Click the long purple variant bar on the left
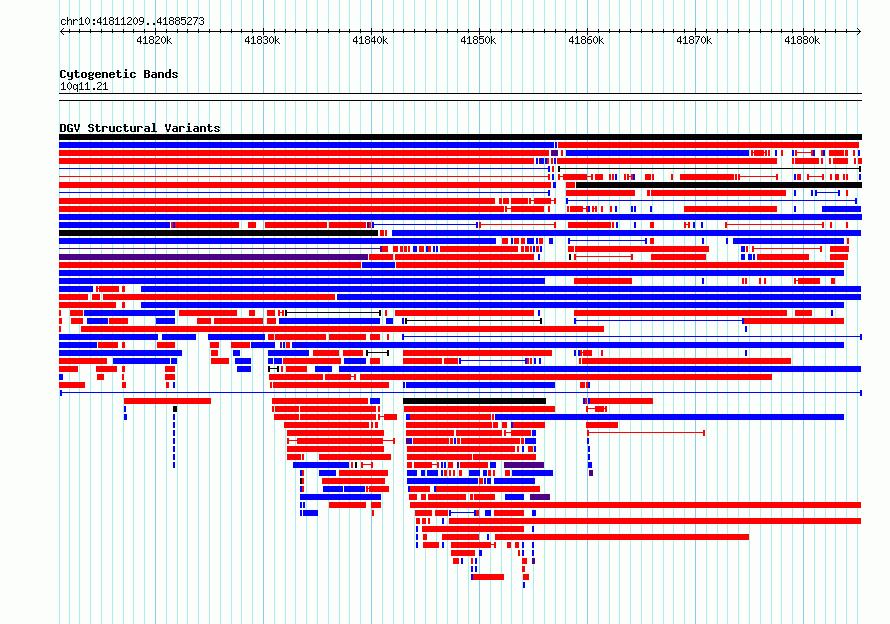Image resolution: width=890 pixels, height=624 pixels. click(213, 257)
